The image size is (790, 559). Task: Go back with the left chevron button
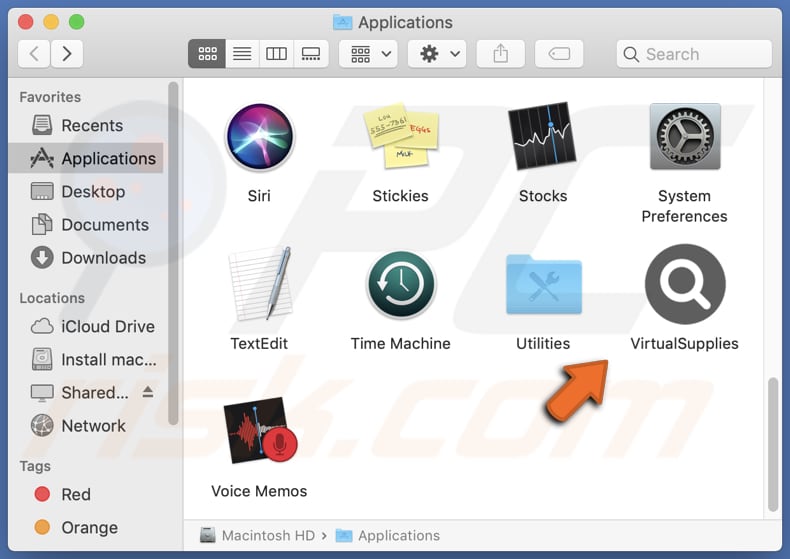(x=34, y=53)
